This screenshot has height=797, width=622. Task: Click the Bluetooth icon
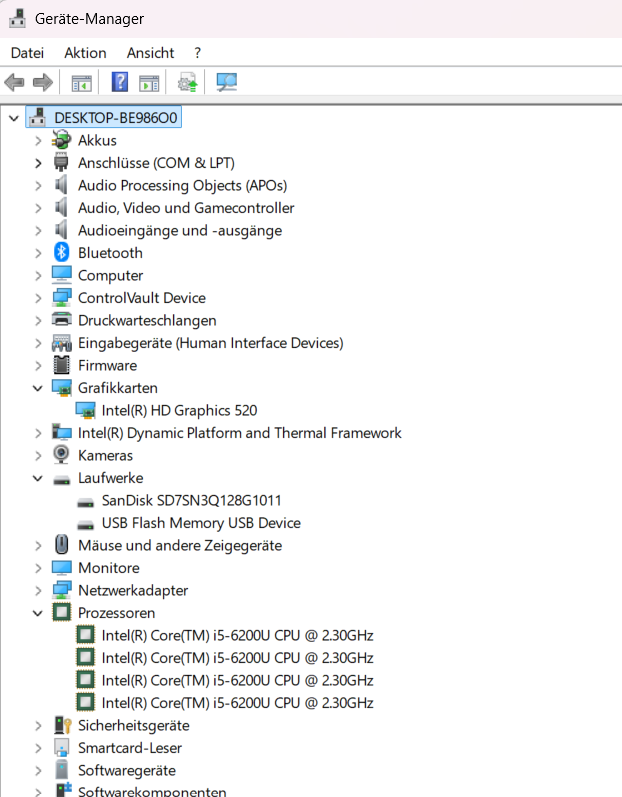point(61,253)
